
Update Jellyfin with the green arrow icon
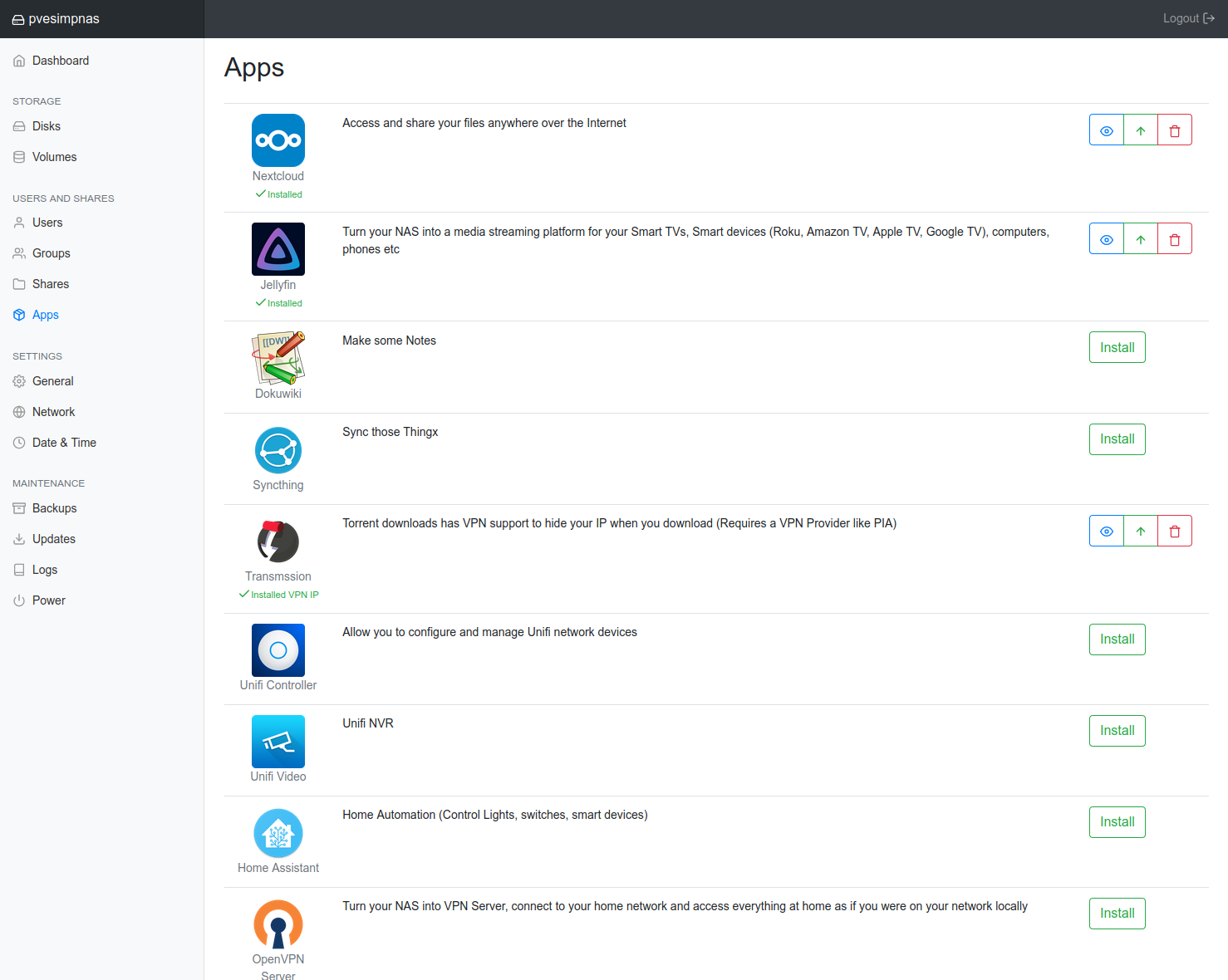1140,239
